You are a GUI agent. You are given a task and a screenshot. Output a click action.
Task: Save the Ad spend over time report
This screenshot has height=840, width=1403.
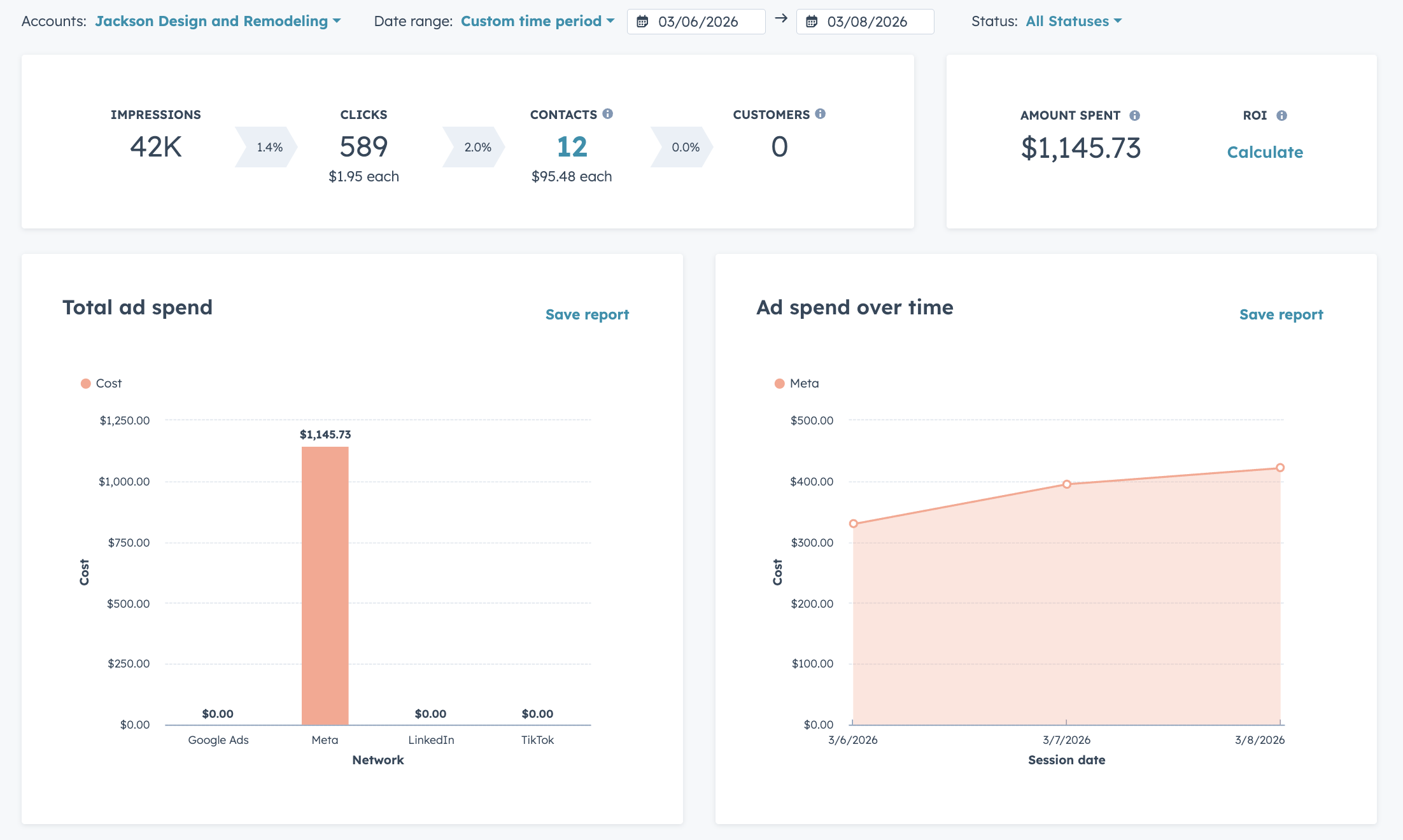pyautogui.click(x=1281, y=314)
